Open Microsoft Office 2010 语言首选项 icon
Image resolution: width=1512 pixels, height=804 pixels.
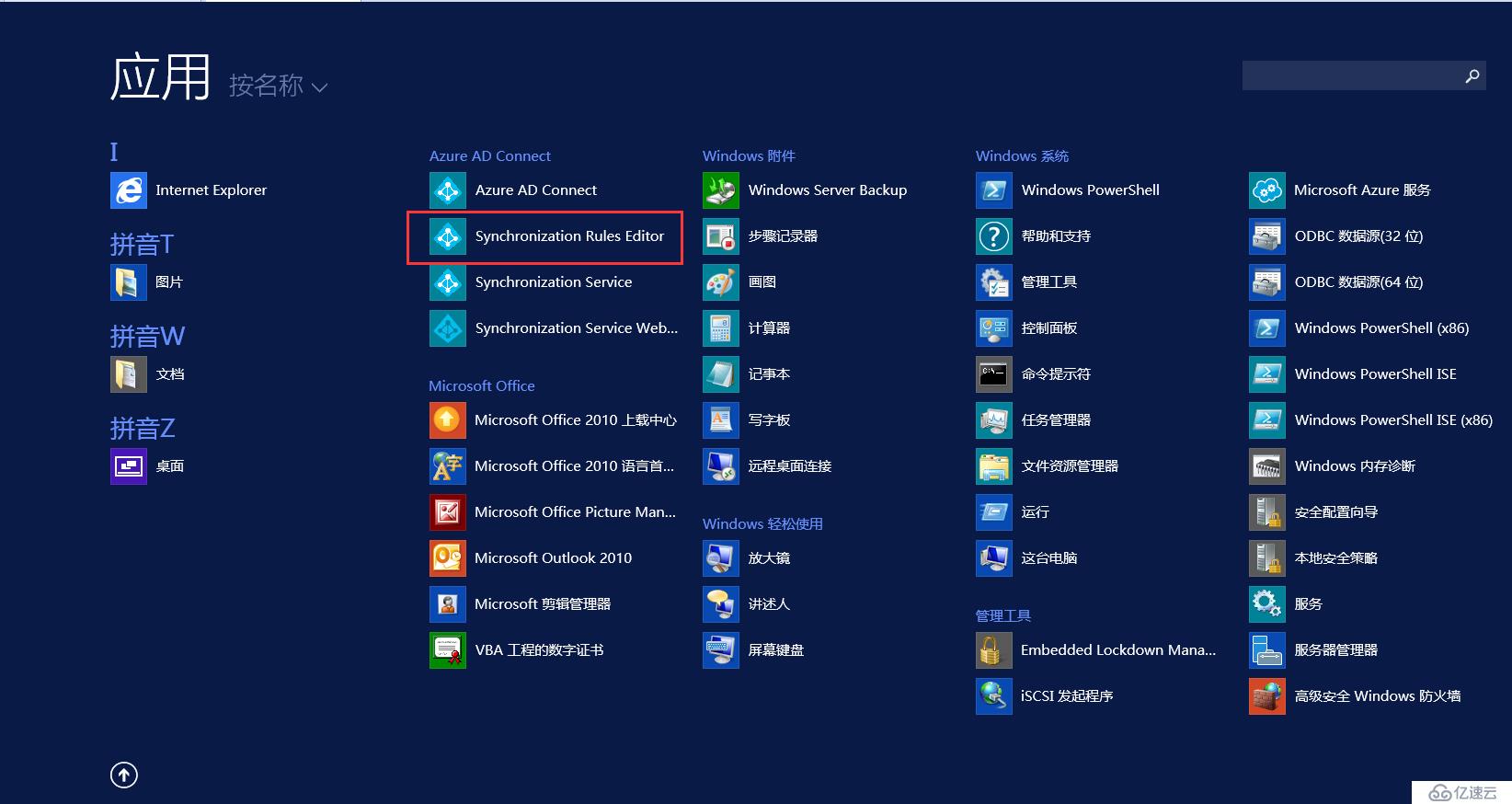coord(448,466)
